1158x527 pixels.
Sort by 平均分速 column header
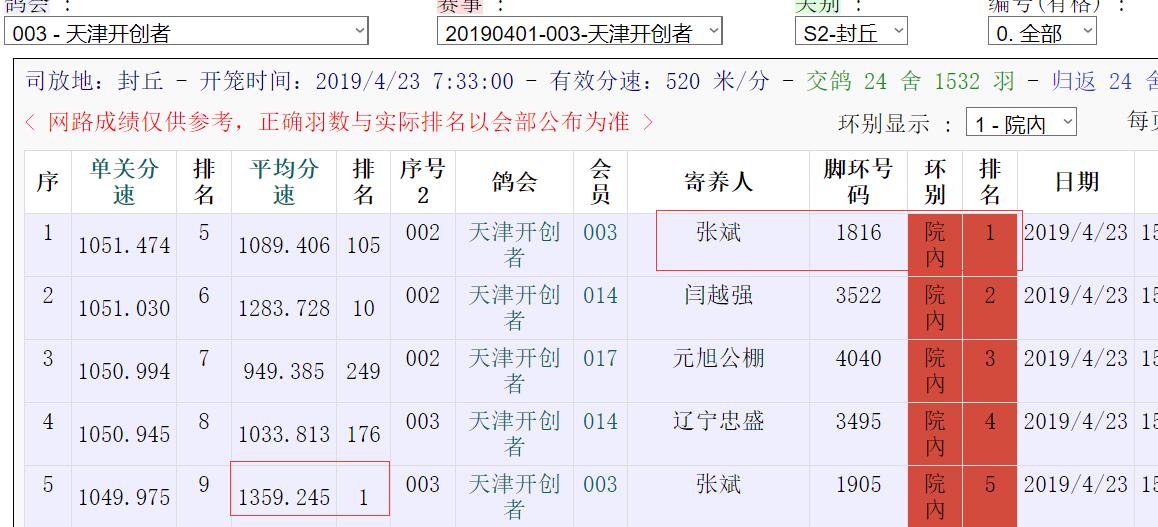[284, 182]
